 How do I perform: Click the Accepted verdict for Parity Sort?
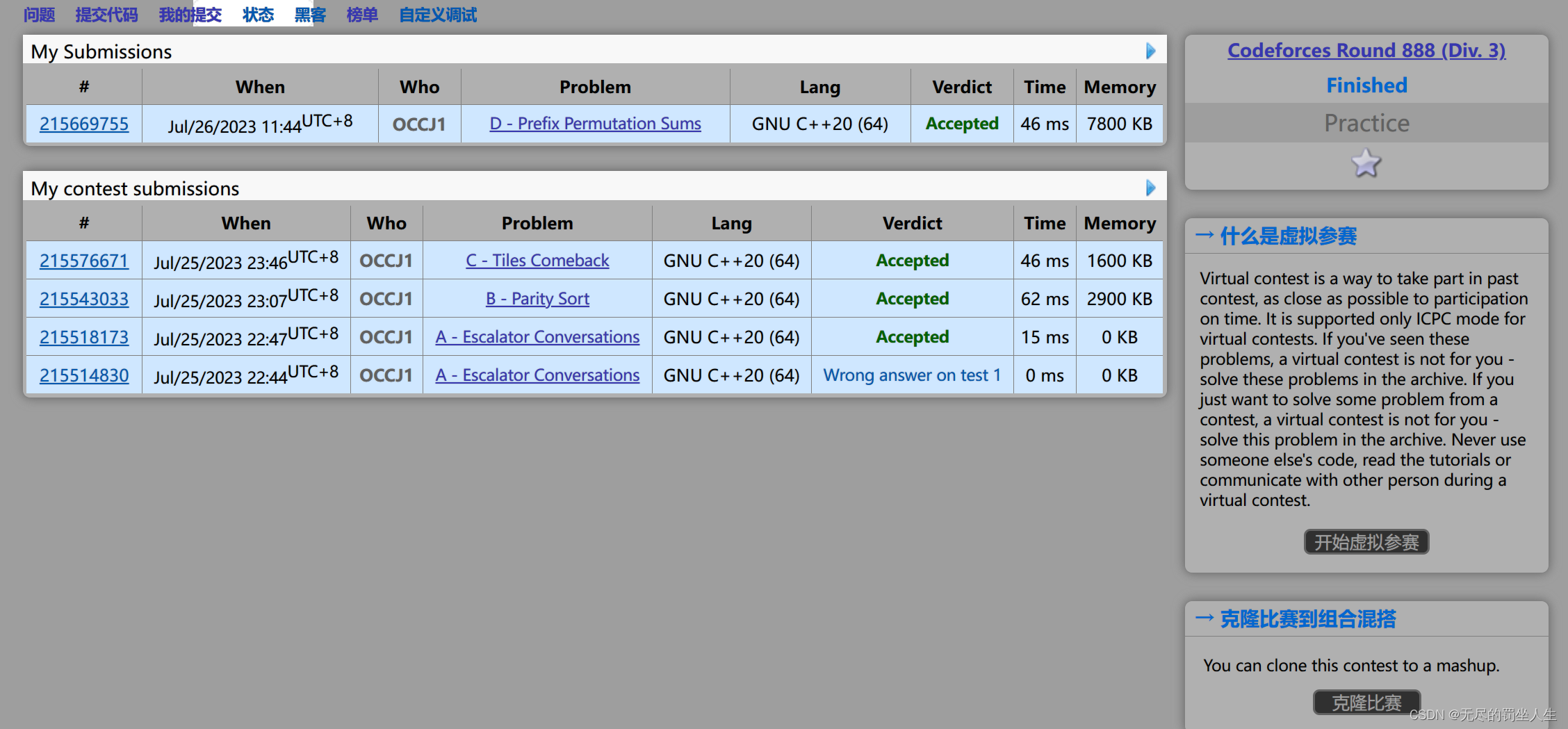pyautogui.click(x=912, y=299)
